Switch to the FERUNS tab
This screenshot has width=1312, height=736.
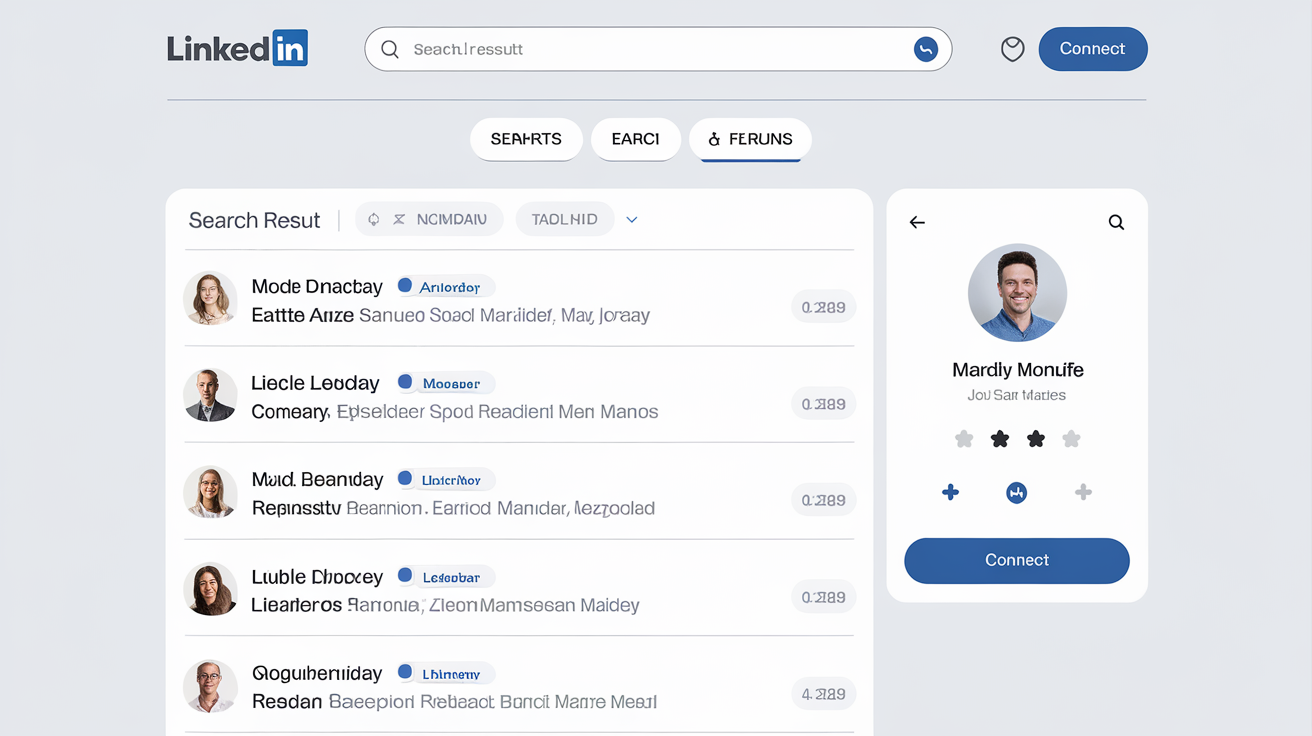pos(750,139)
